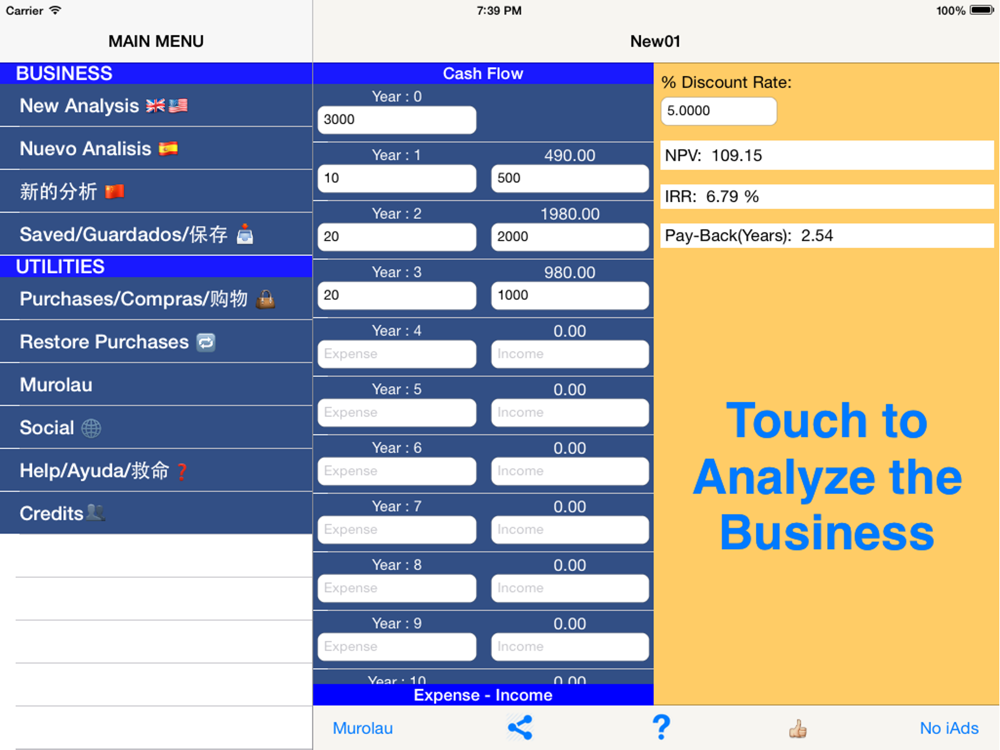Open Murolau entry in main menu

(156, 385)
